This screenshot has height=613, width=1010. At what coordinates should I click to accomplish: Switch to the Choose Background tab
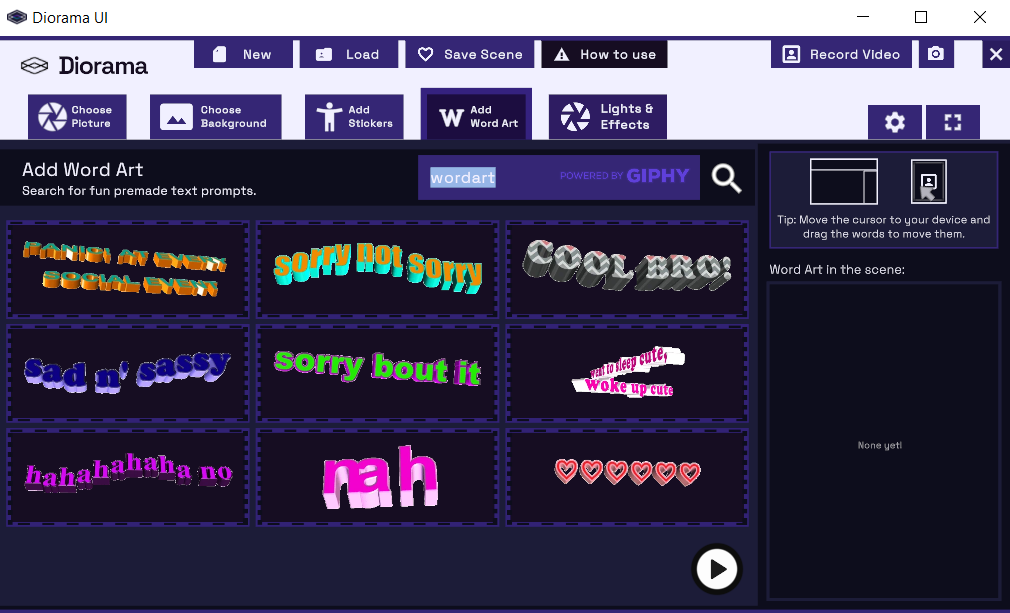pyautogui.click(x=215, y=117)
